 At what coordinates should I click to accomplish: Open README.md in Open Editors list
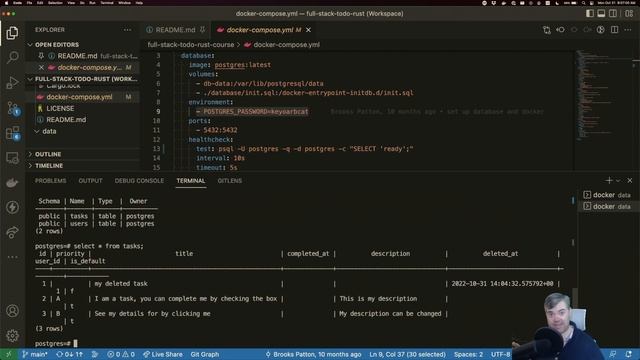83,56
